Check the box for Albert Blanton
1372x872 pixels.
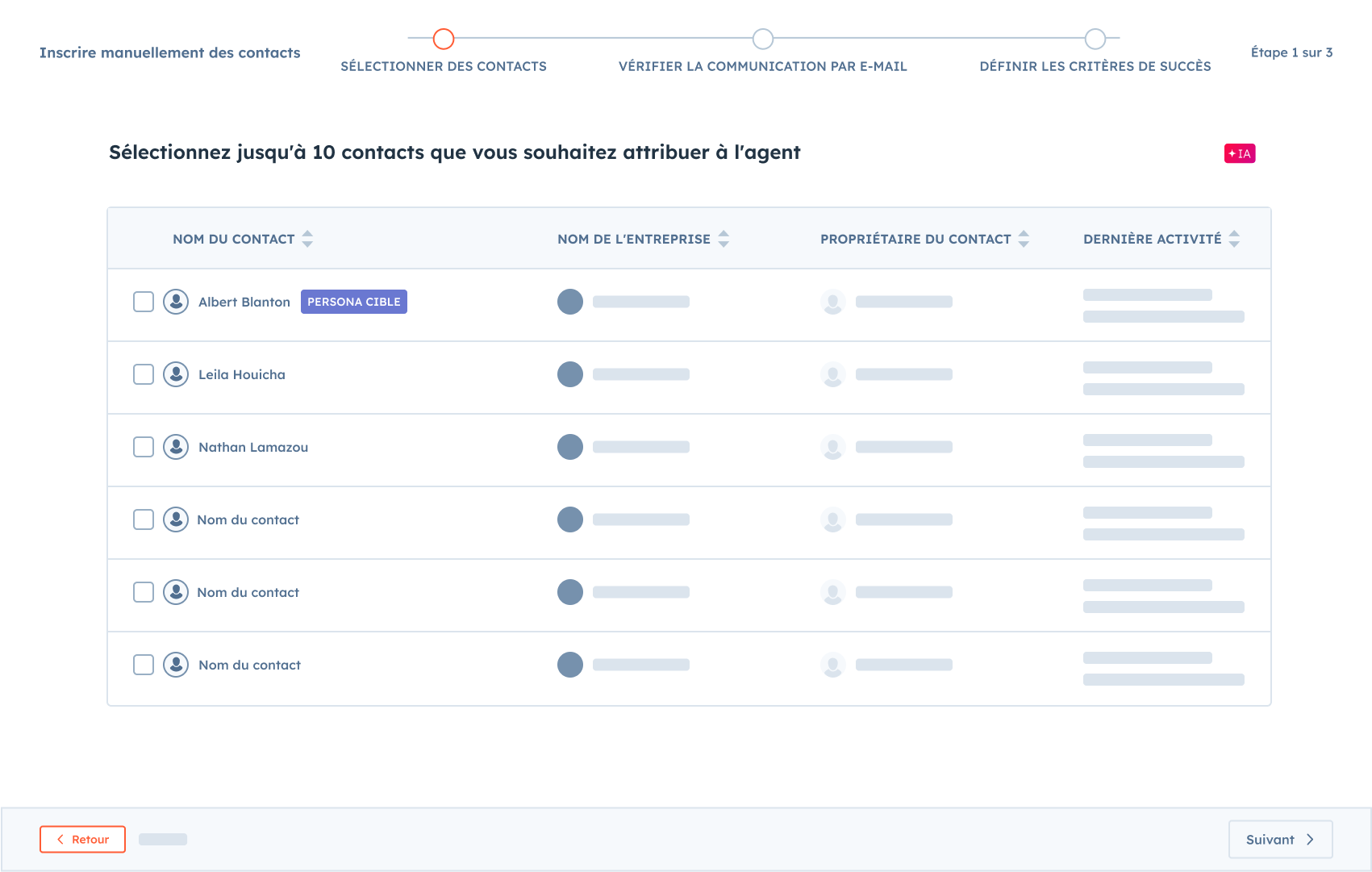[x=144, y=302]
